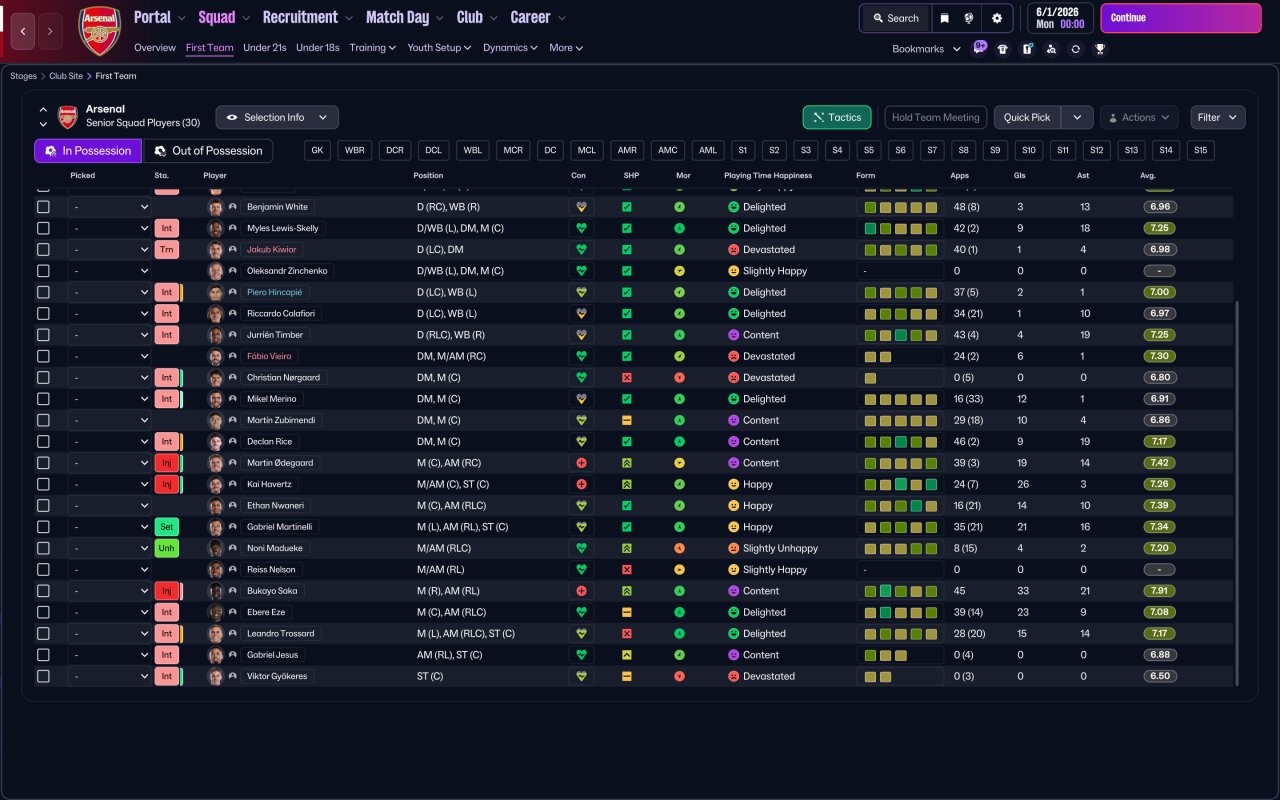The width and height of the screenshot is (1280, 800).
Task: Click the Trn status badge for Jakub Kiwior
Action: (167, 250)
